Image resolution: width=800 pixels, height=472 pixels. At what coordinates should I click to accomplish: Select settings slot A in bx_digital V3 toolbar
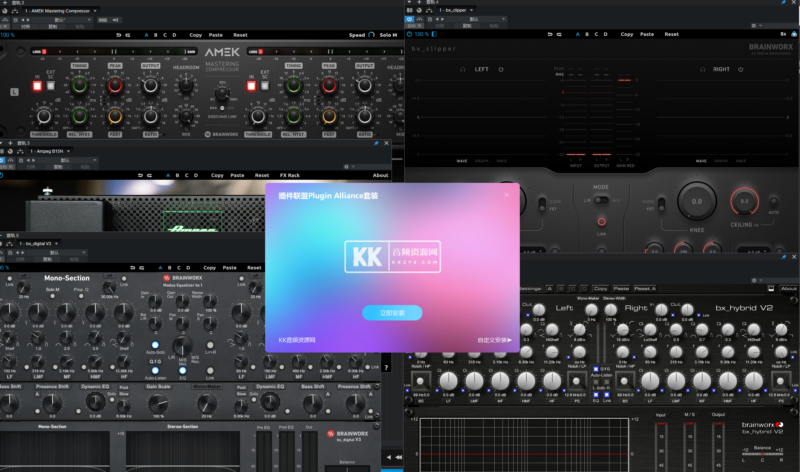[160, 267]
